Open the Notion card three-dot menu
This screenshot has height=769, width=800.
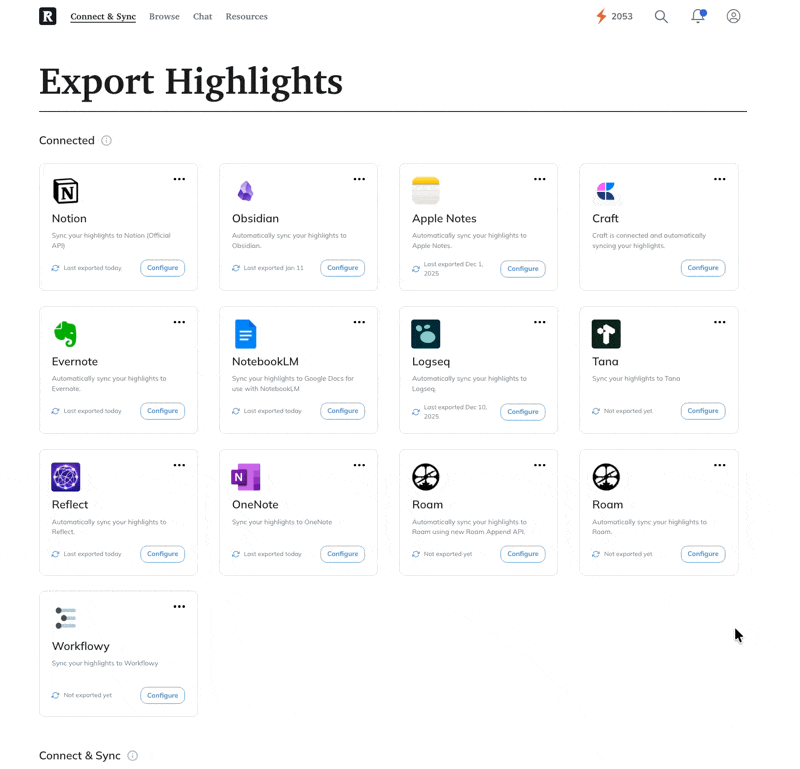pyautogui.click(x=179, y=179)
